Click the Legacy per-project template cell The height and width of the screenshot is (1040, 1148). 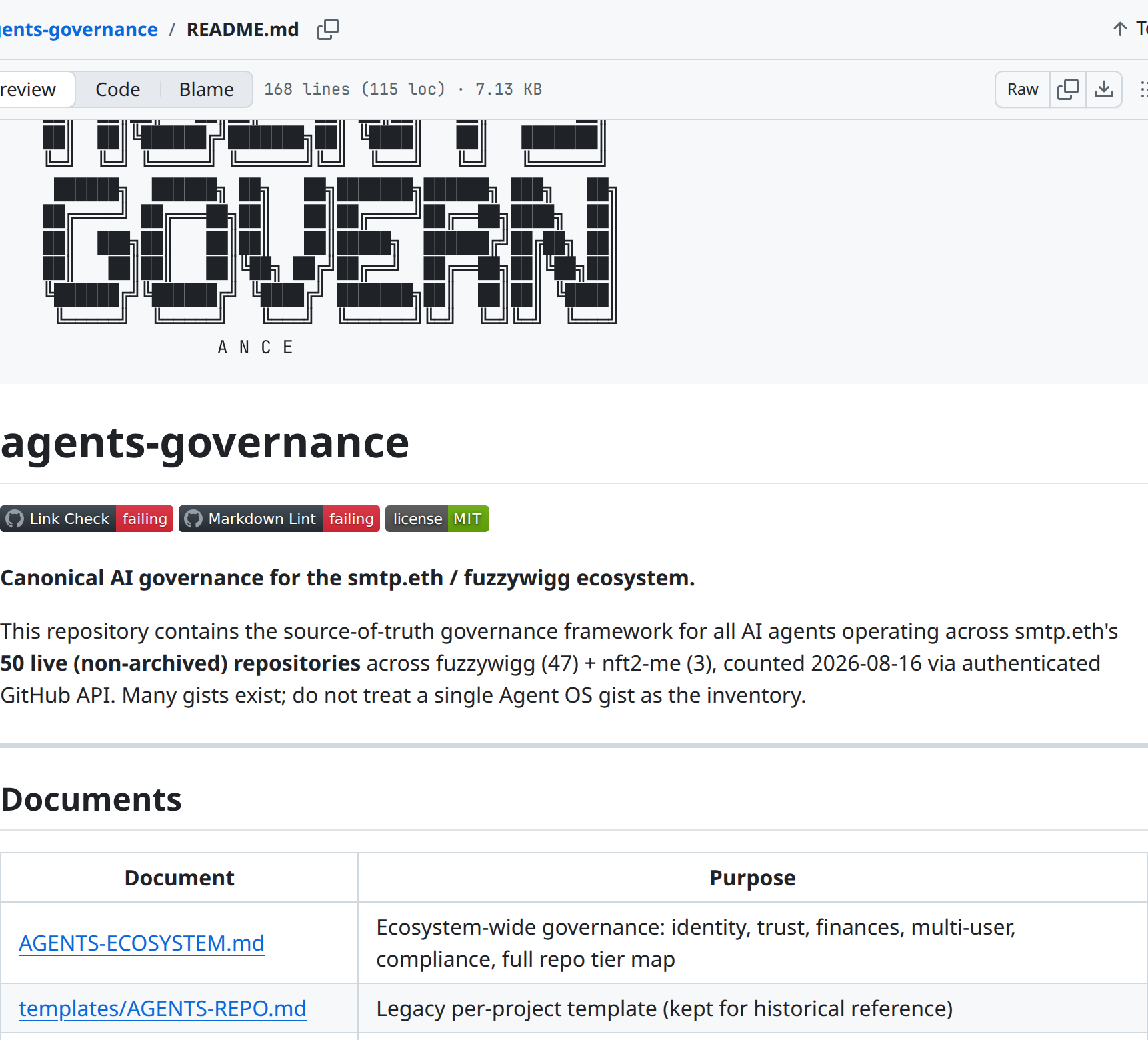point(753,1008)
